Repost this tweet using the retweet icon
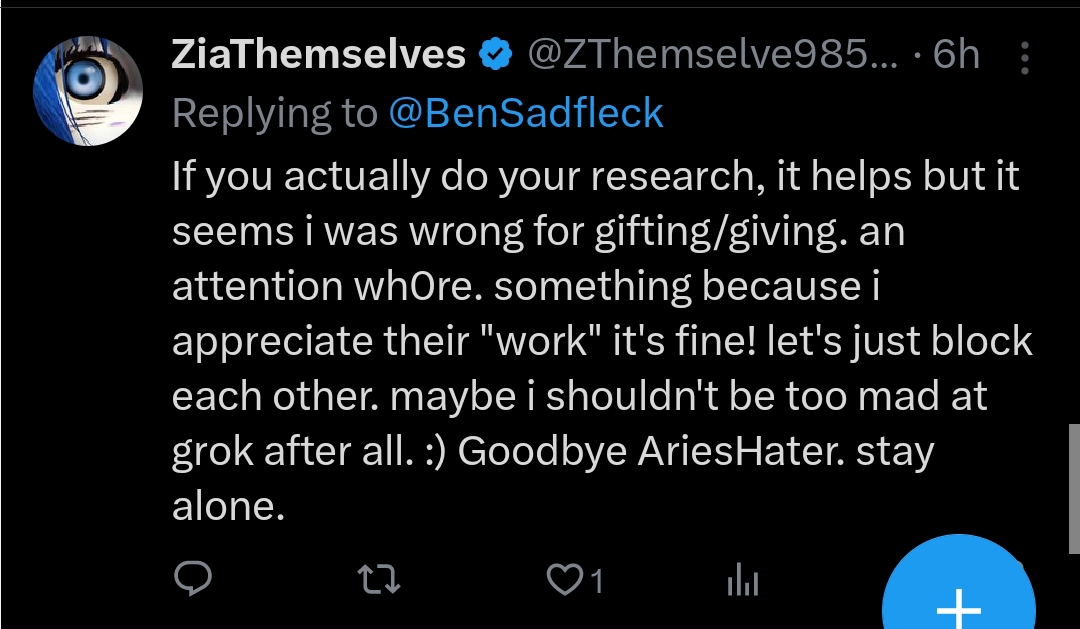 (381, 580)
